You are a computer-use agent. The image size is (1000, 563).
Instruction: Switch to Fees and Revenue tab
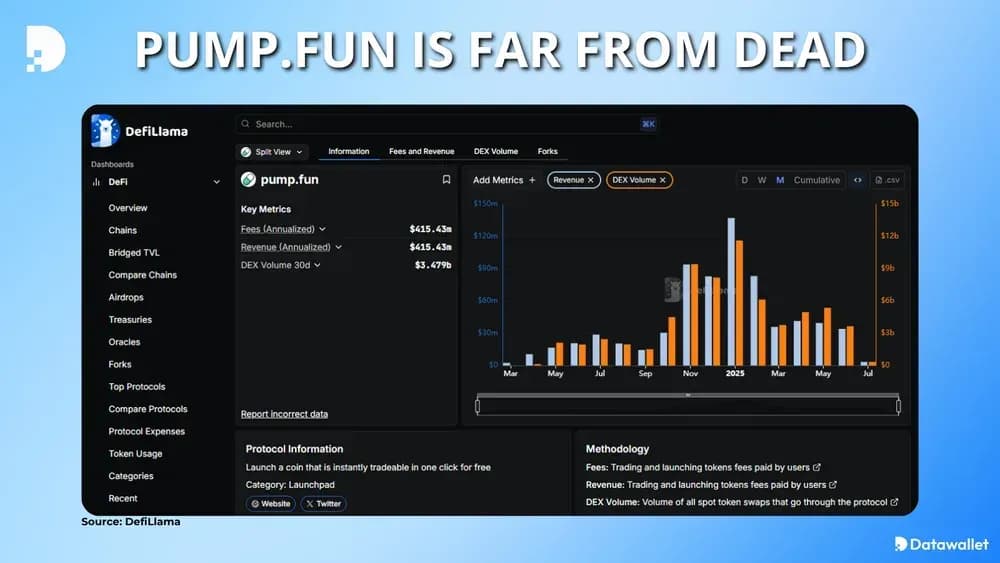(x=422, y=152)
